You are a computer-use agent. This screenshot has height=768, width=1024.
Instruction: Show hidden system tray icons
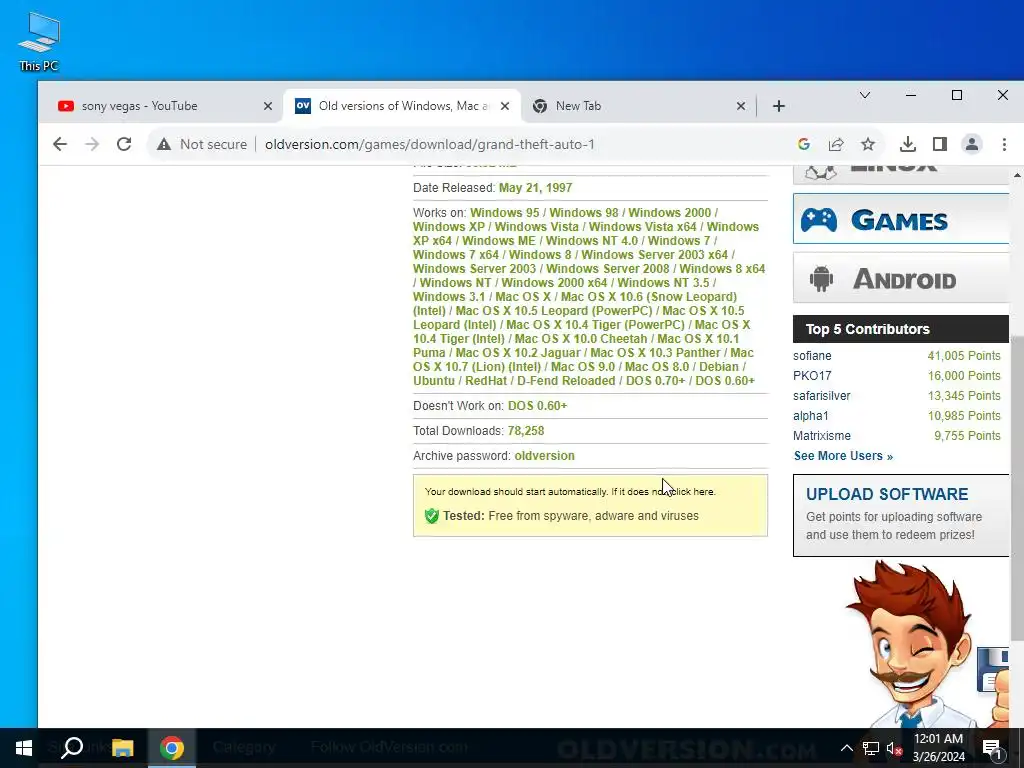pyautogui.click(x=846, y=748)
